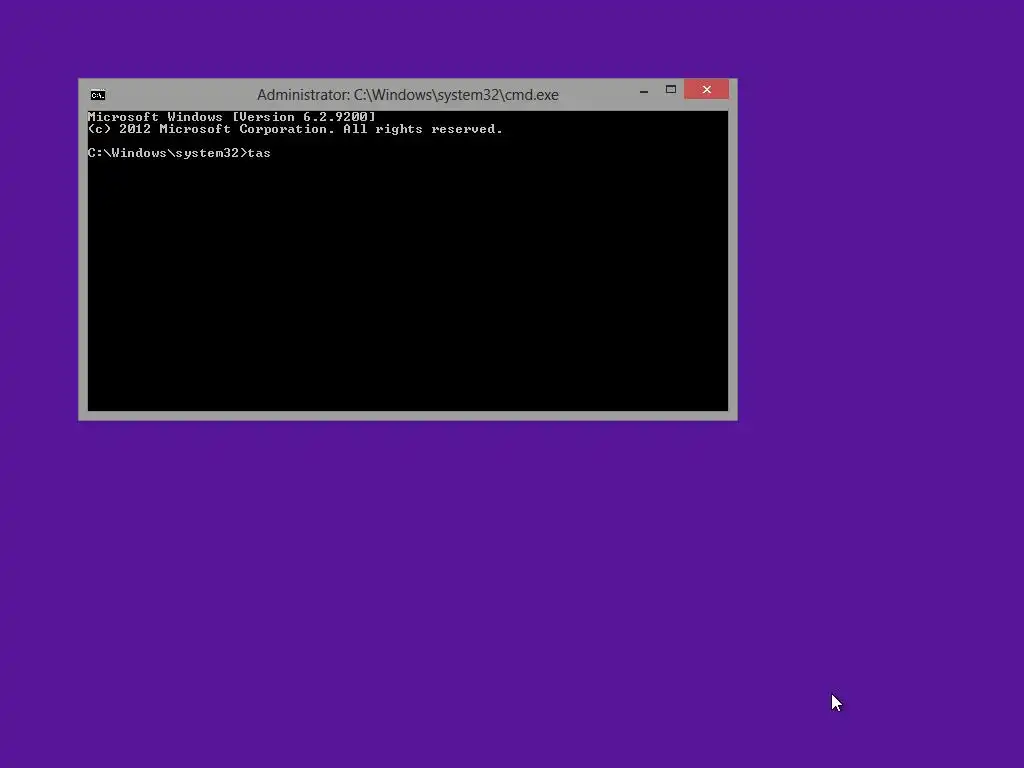Click the '(c) 2012 Microsoft Corporation' line
1024x768 pixels.
(x=295, y=129)
